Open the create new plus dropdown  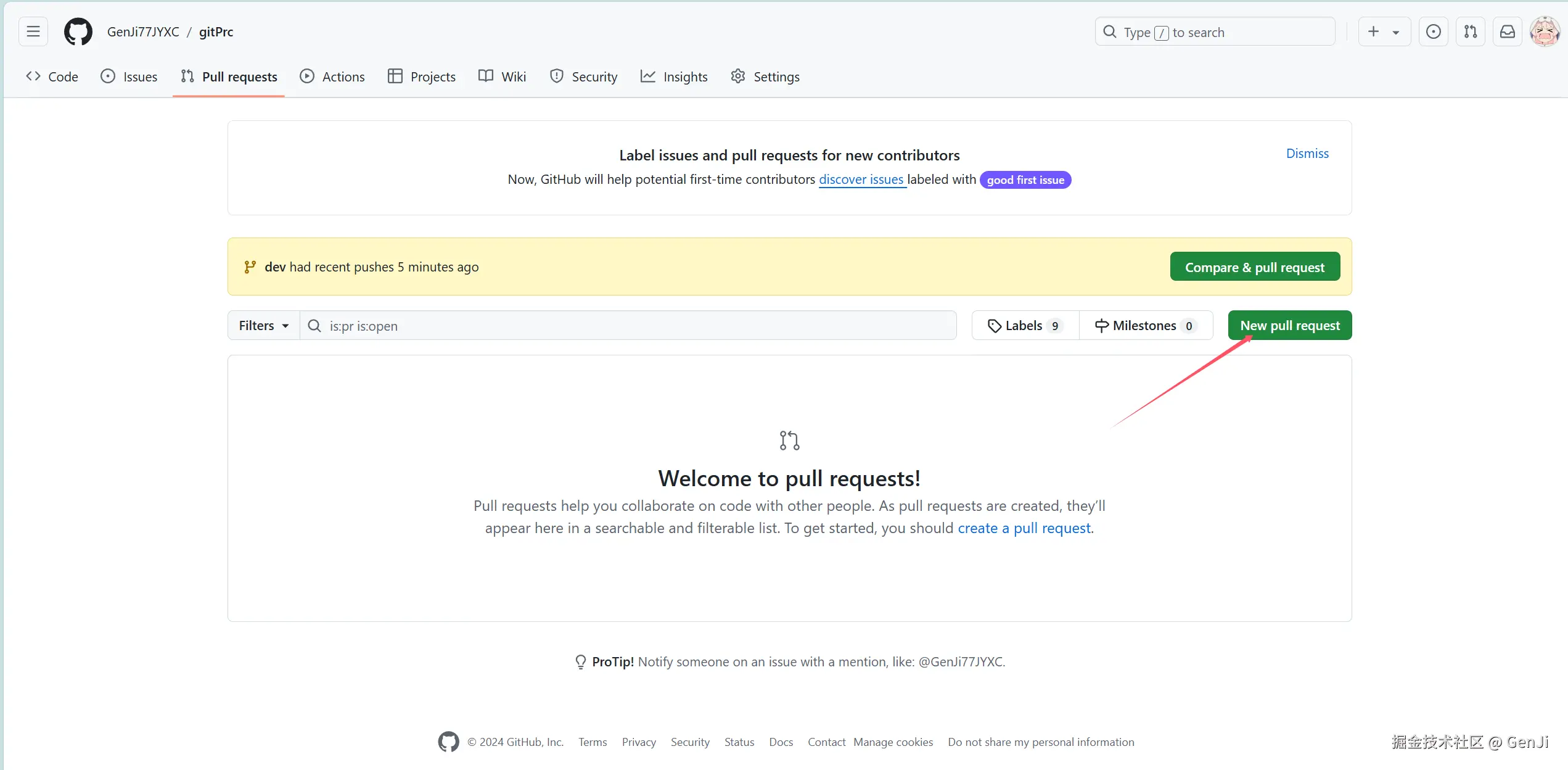click(1384, 31)
